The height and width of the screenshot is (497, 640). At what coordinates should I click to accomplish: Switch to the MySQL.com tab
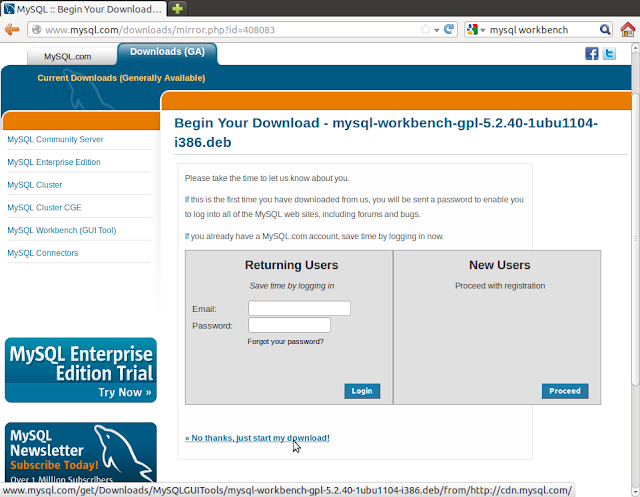click(68, 56)
